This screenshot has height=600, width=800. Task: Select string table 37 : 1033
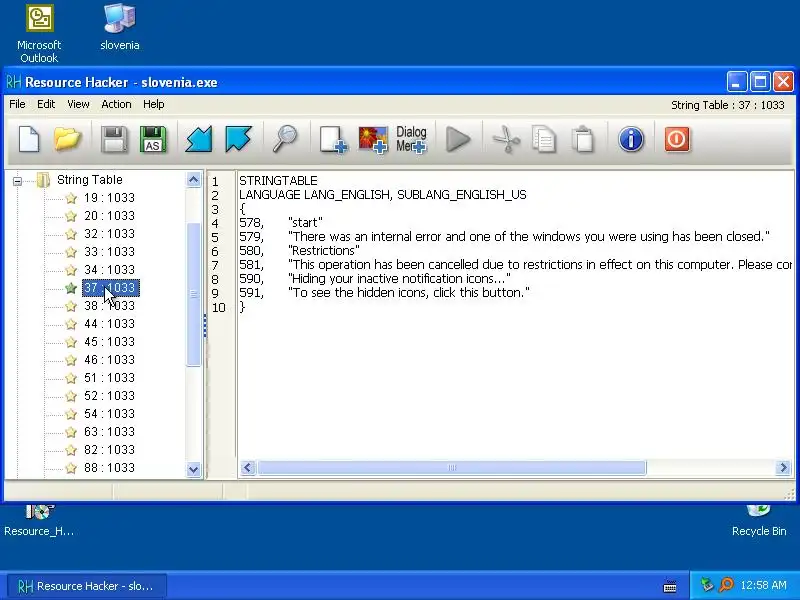point(110,288)
